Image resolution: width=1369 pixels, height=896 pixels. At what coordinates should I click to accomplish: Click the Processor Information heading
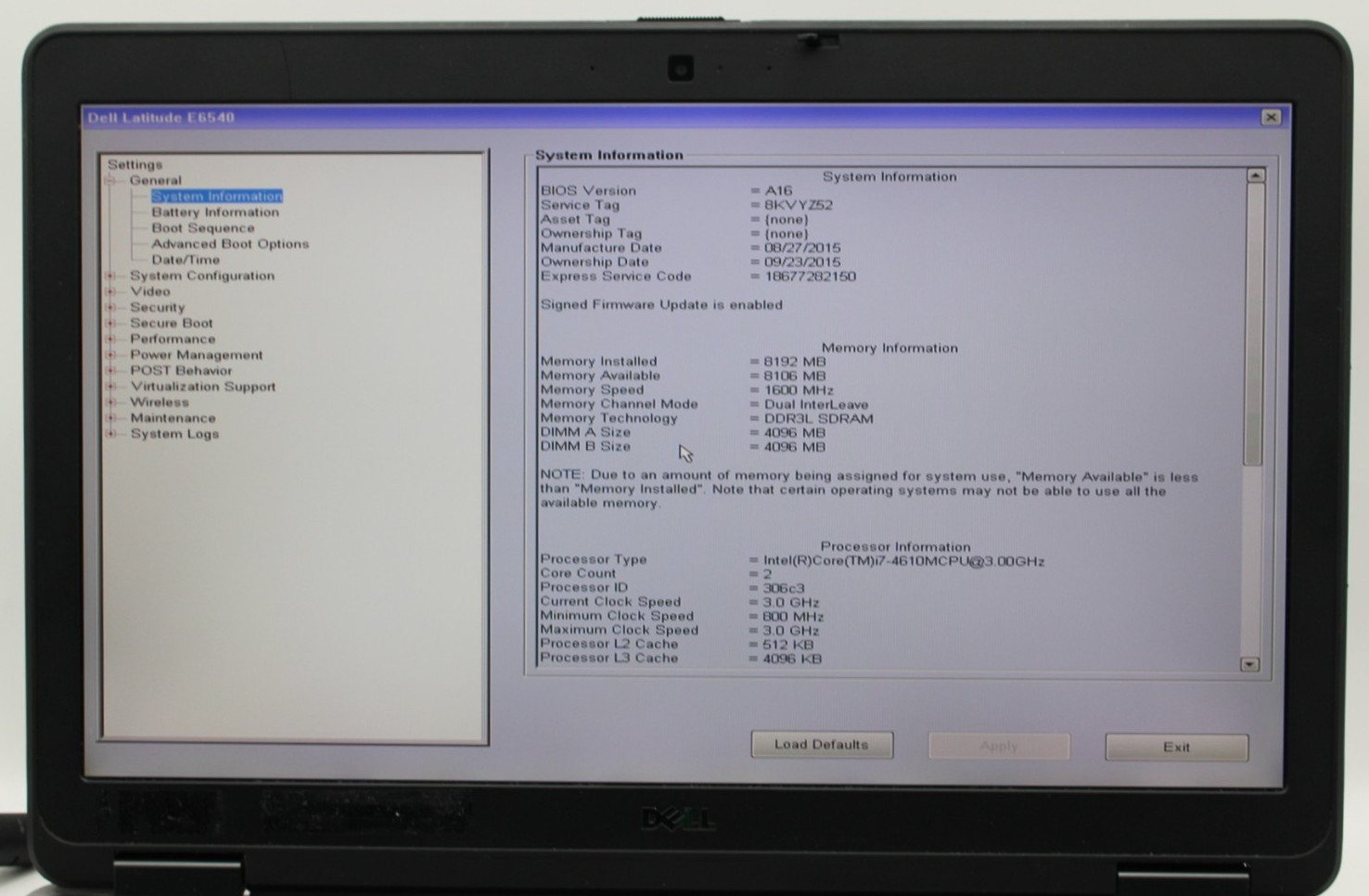895,546
